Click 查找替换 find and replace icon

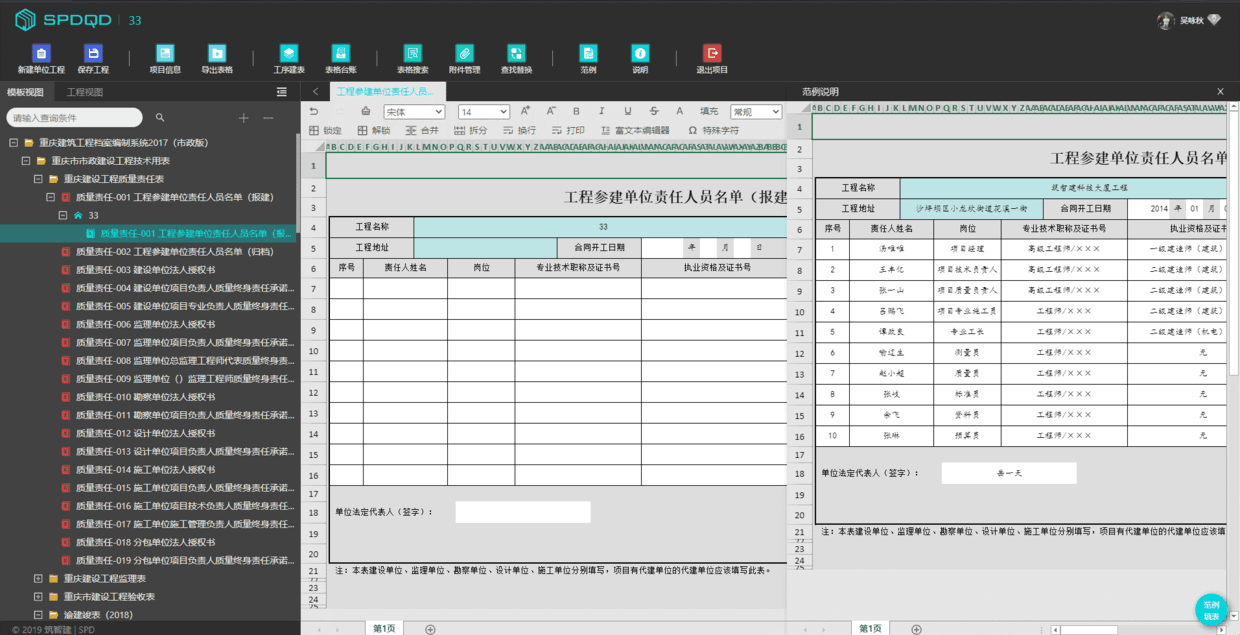(x=516, y=54)
